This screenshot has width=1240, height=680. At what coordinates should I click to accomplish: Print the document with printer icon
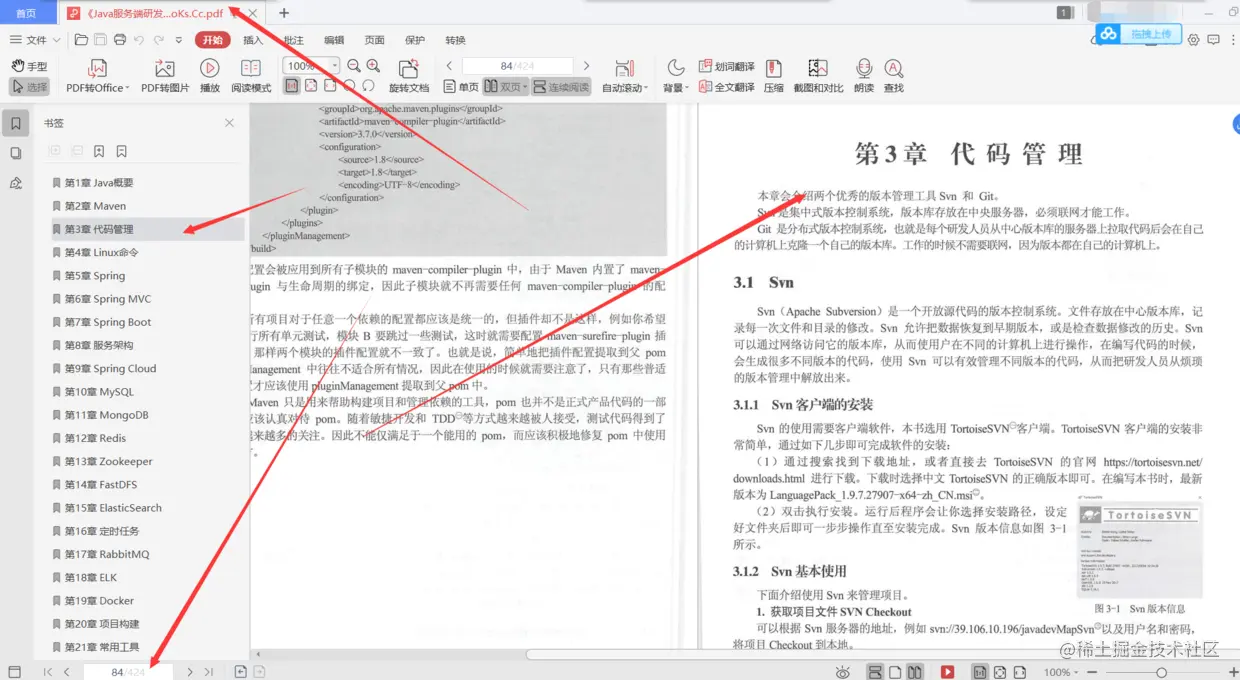[120, 40]
